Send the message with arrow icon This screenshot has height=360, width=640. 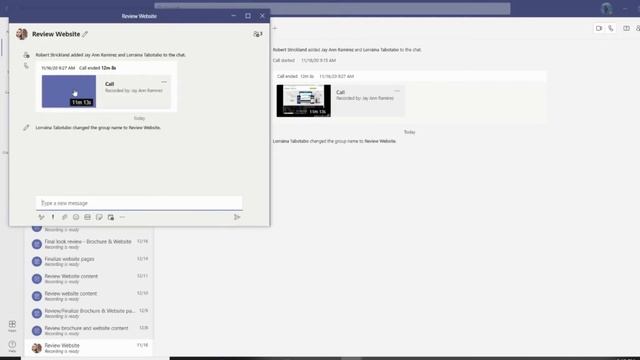point(237,217)
